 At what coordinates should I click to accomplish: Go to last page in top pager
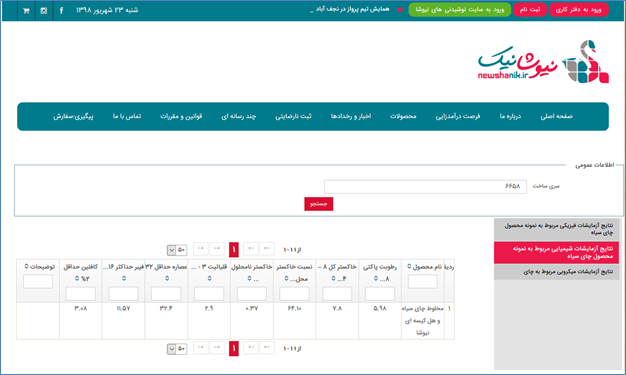[201, 249]
